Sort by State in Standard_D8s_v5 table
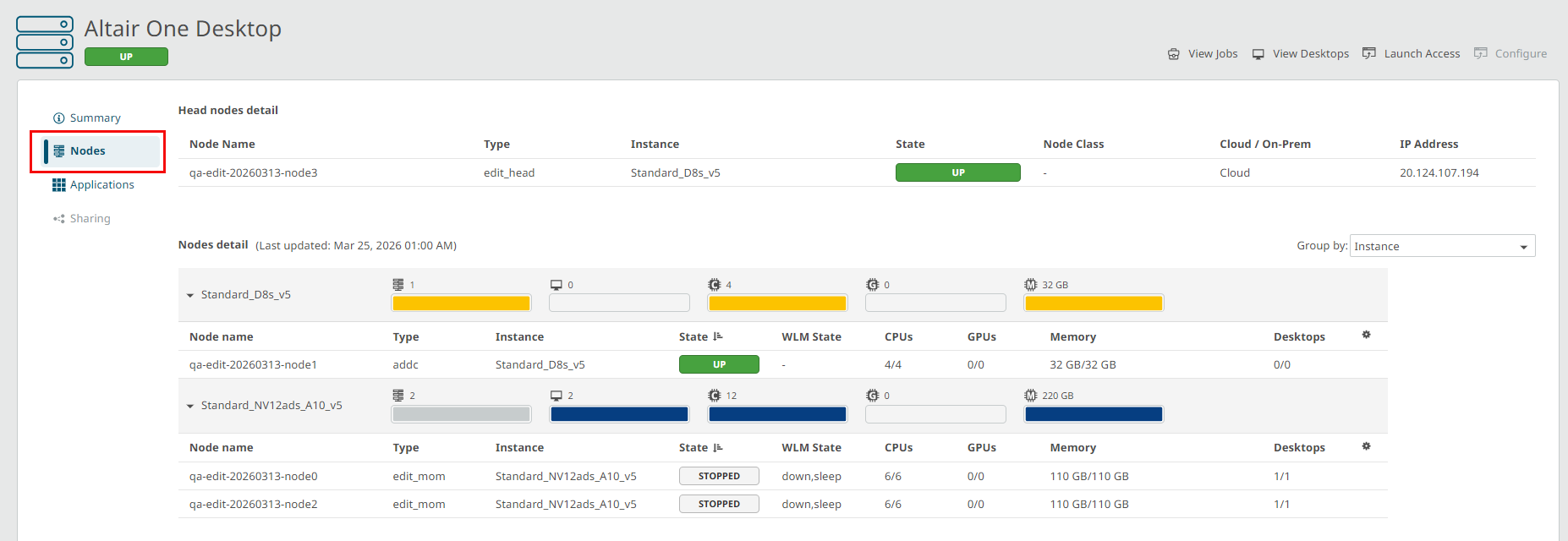1568x541 pixels. tap(718, 336)
